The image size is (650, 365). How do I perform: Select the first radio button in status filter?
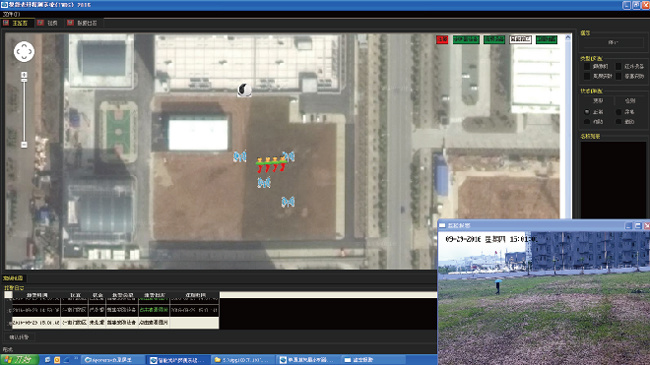pos(587,112)
